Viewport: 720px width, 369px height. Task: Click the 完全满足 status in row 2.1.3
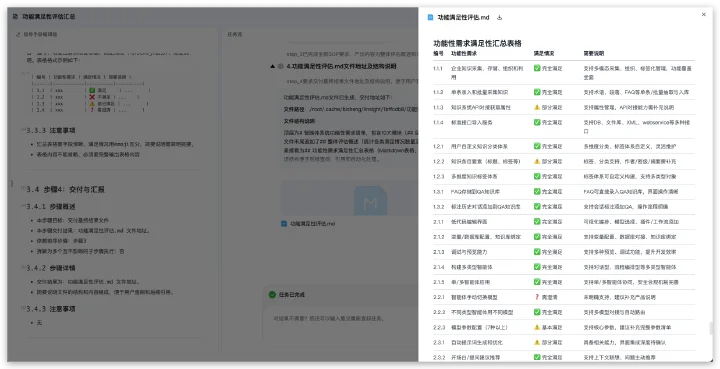tap(548, 252)
